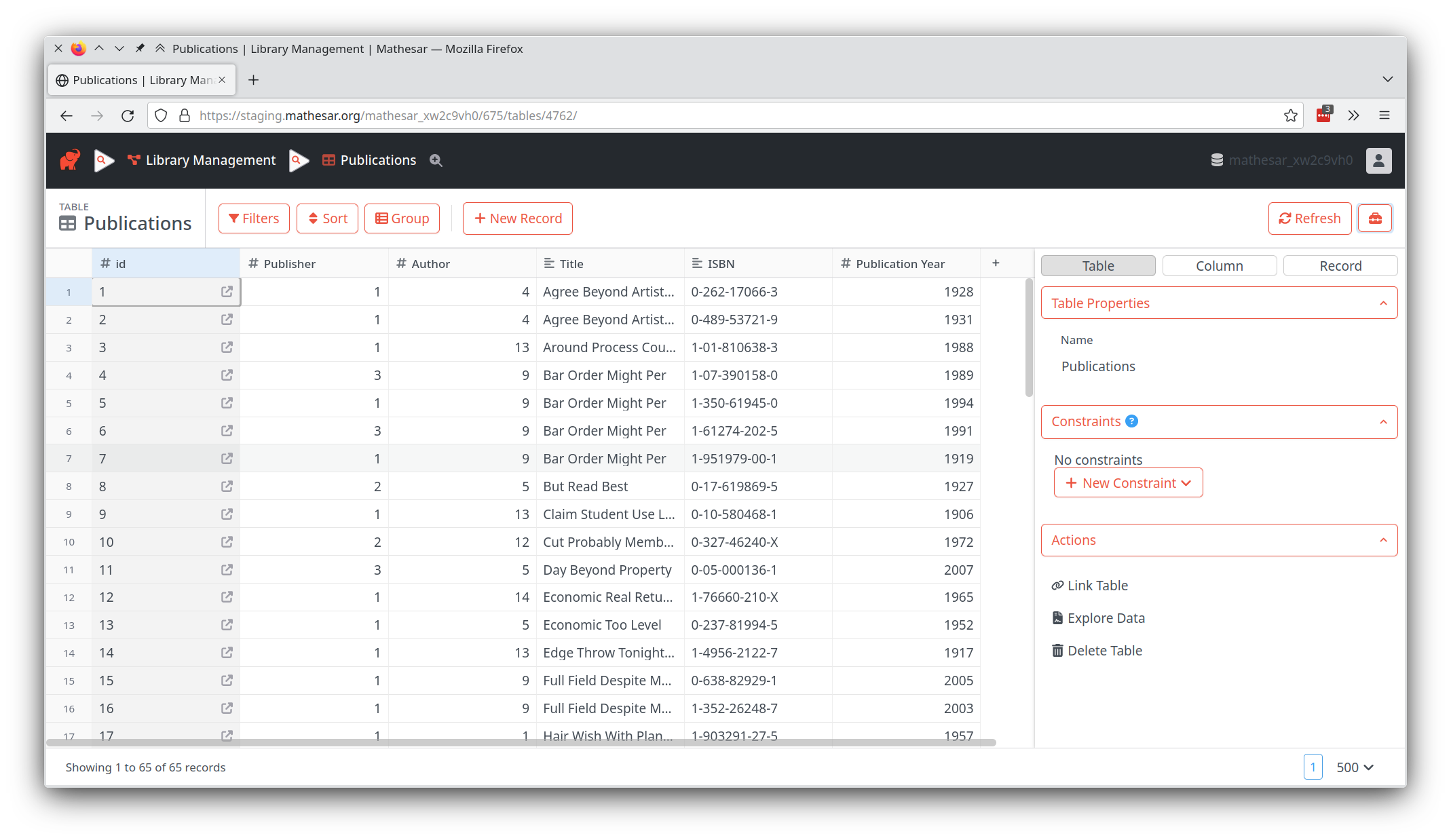Viewport: 1451px width, 840px height.
Task: Open the Filters panel
Action: point(254,218)
